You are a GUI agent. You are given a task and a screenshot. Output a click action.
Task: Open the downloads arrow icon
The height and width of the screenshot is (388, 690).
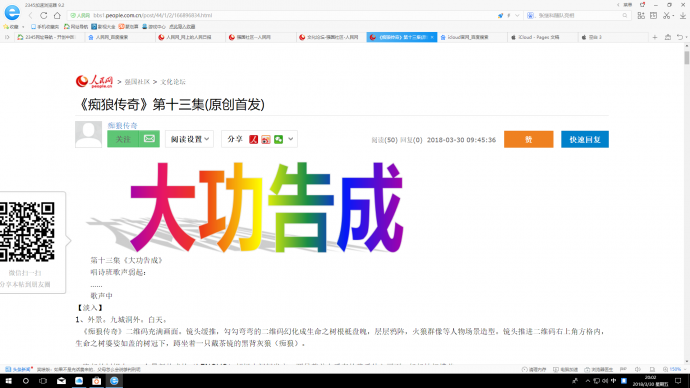[683, 15]
